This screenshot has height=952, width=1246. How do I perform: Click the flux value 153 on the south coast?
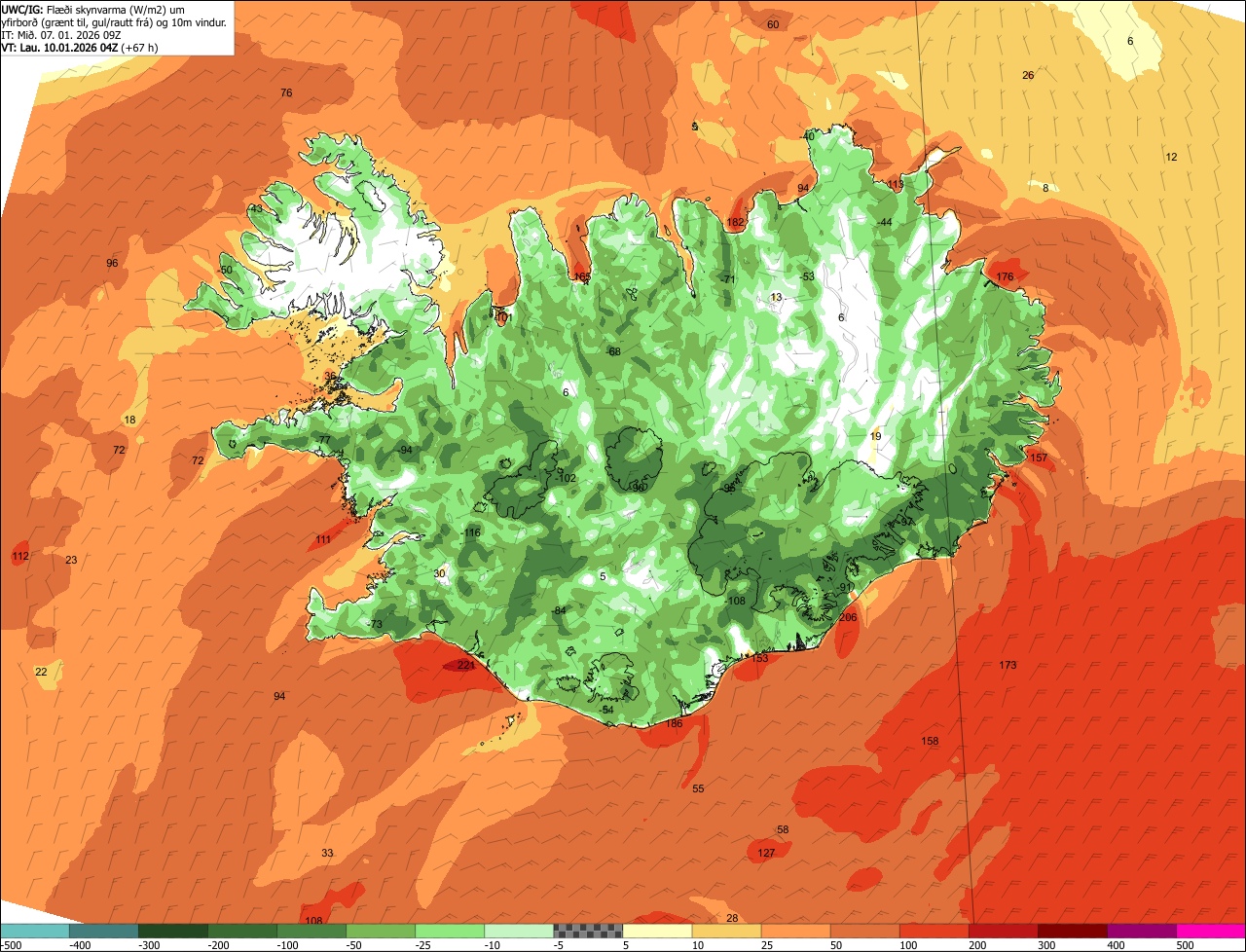tap(759, 659)
